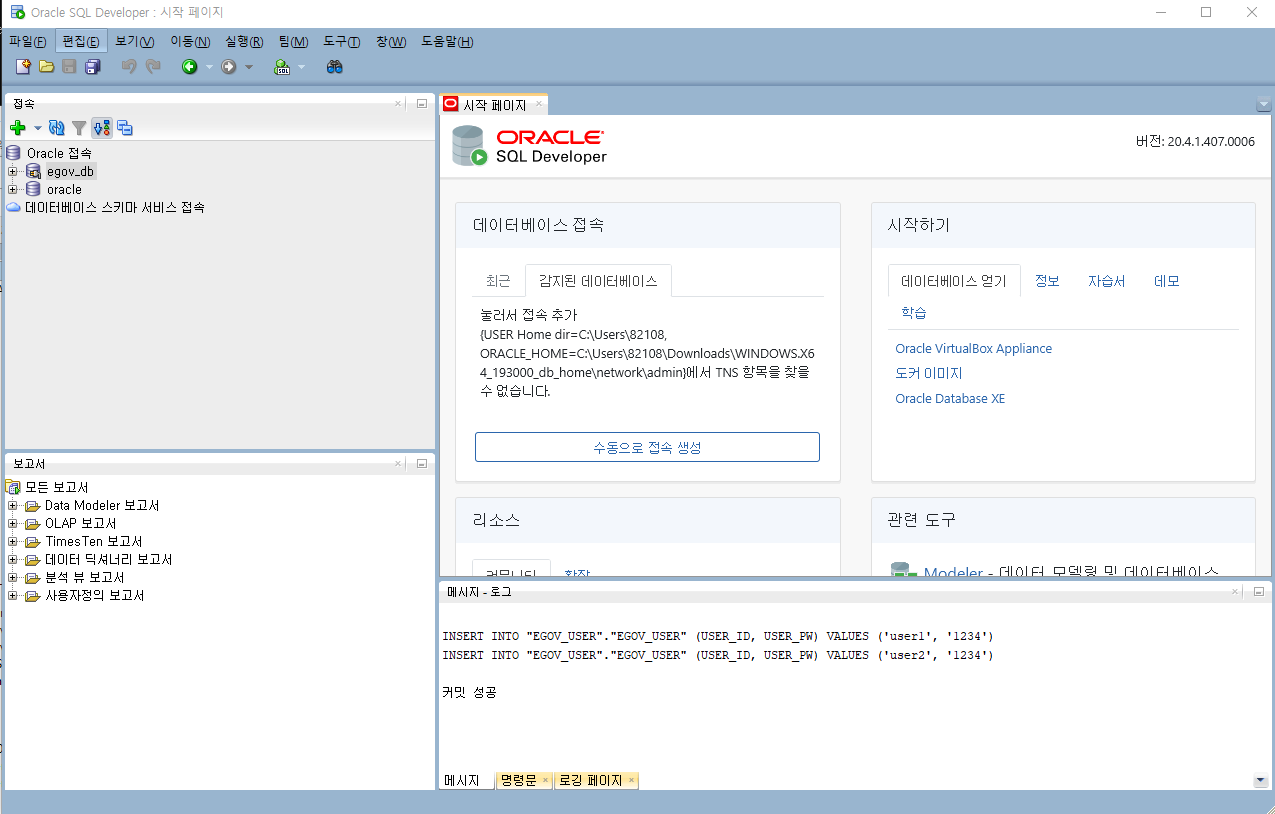Minimize the 보고서 panel with its icon
Viewport: 1275px width, 814px height.
(422, 463)
